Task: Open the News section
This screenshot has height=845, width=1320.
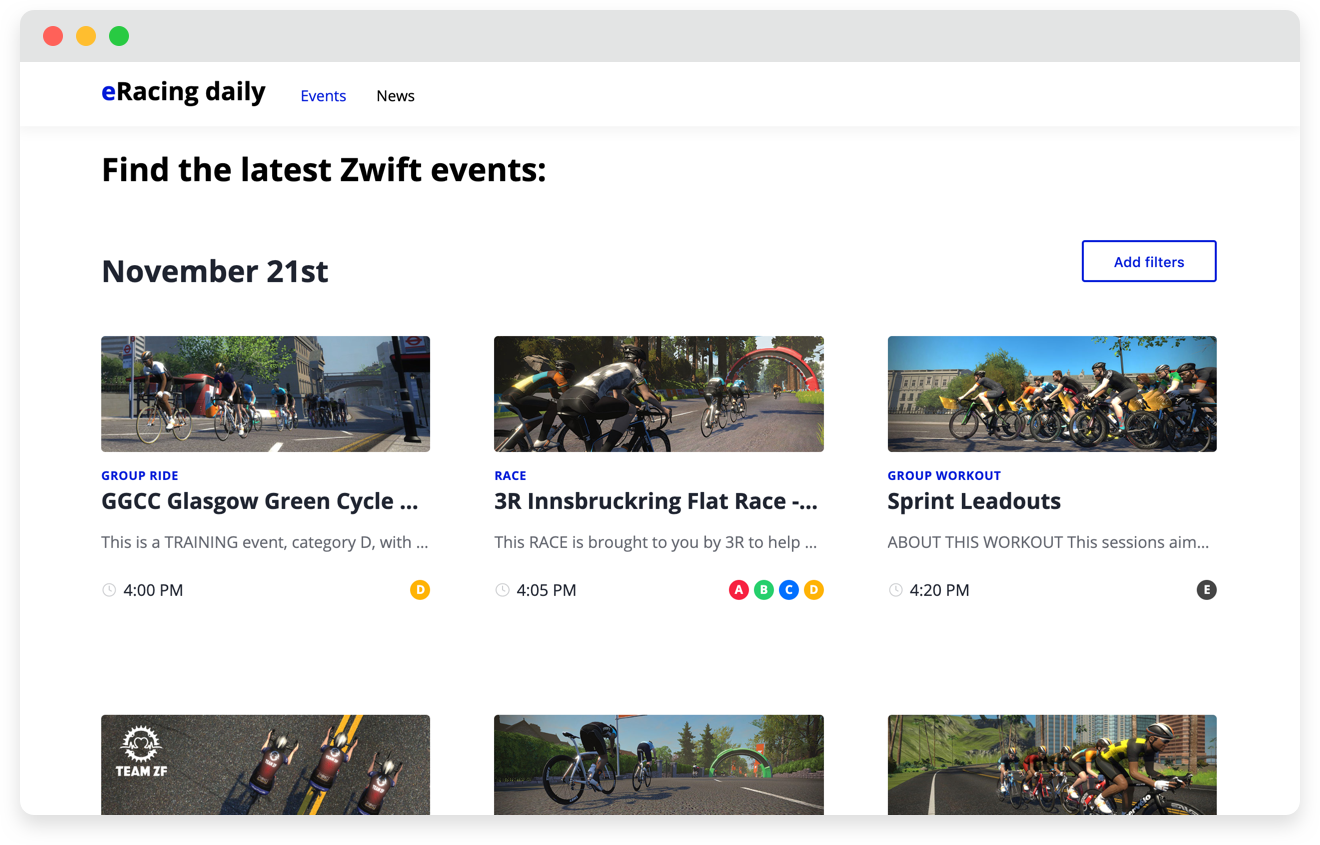Action: [395, 95]
